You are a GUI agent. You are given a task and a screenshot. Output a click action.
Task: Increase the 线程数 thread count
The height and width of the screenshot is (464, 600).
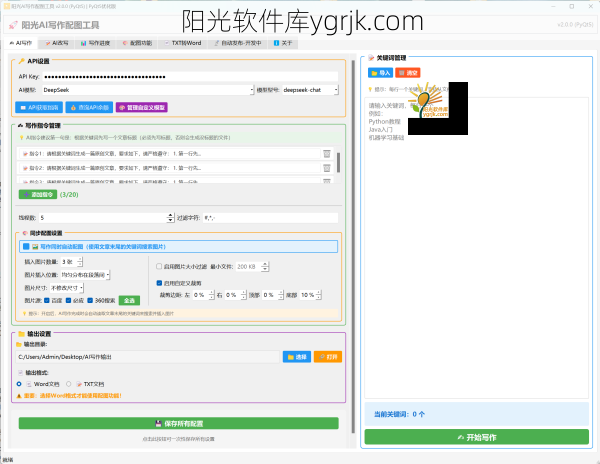tap(171, 215)
